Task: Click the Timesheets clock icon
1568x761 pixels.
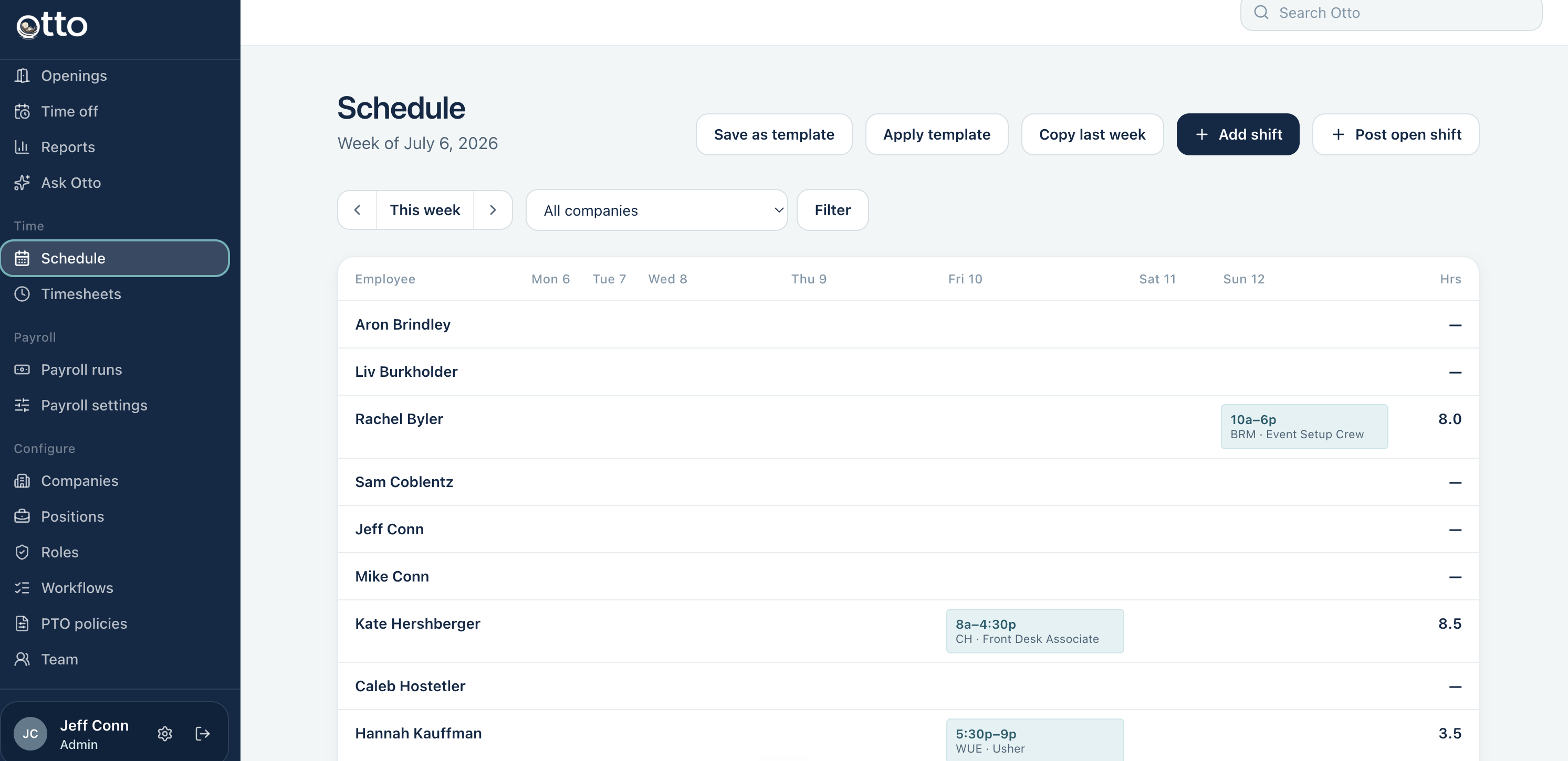Action: pyautogui.click(x=22, y=294)
